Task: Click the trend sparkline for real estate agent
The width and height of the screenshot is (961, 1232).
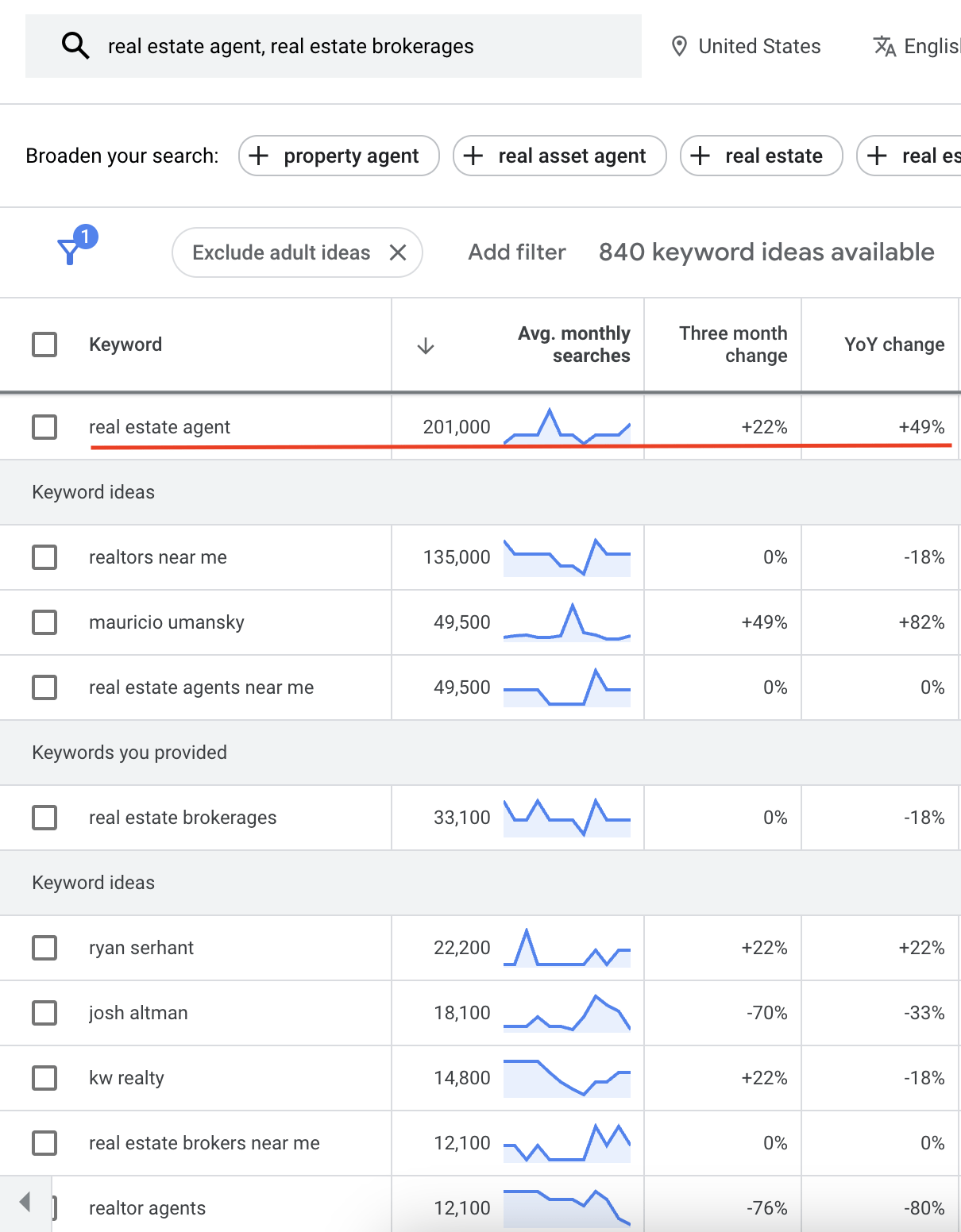Action: 568,426
